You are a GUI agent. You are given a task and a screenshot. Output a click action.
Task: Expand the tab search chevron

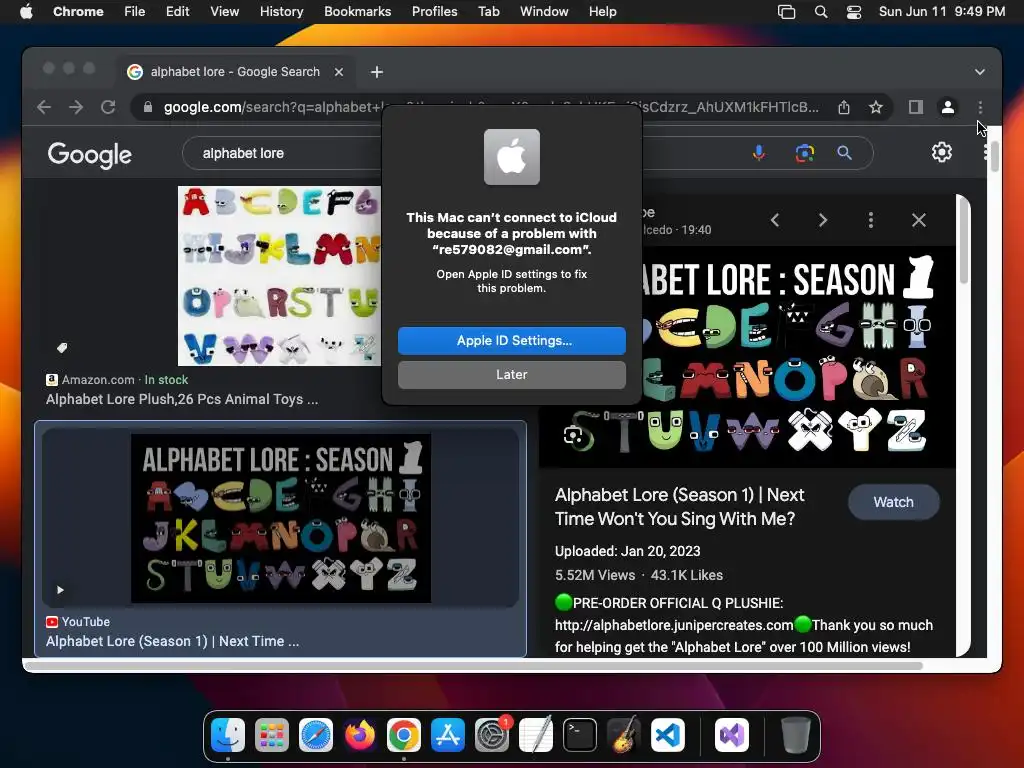[980, 72]
